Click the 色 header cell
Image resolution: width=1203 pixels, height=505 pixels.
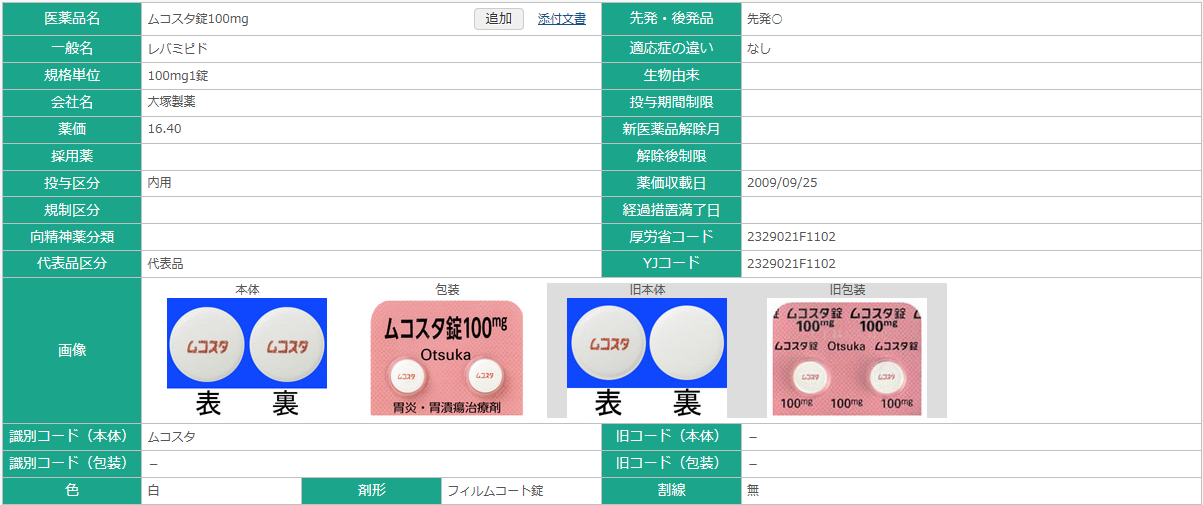72,491
